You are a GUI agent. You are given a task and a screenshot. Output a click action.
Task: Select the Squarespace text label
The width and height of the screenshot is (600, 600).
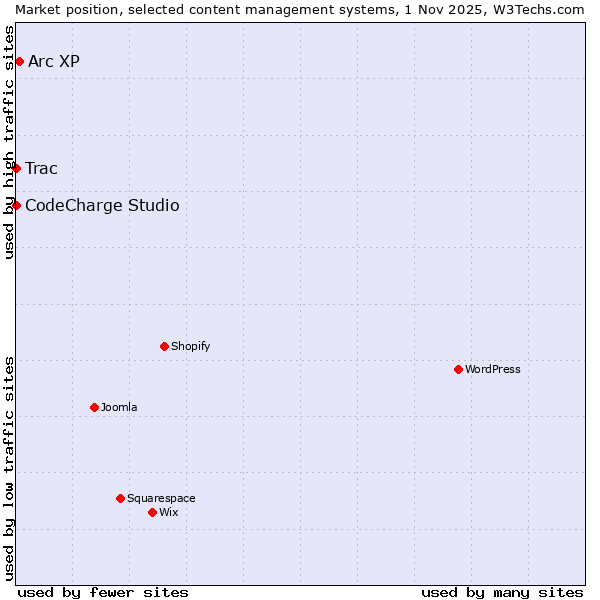(x=161, y=499)
